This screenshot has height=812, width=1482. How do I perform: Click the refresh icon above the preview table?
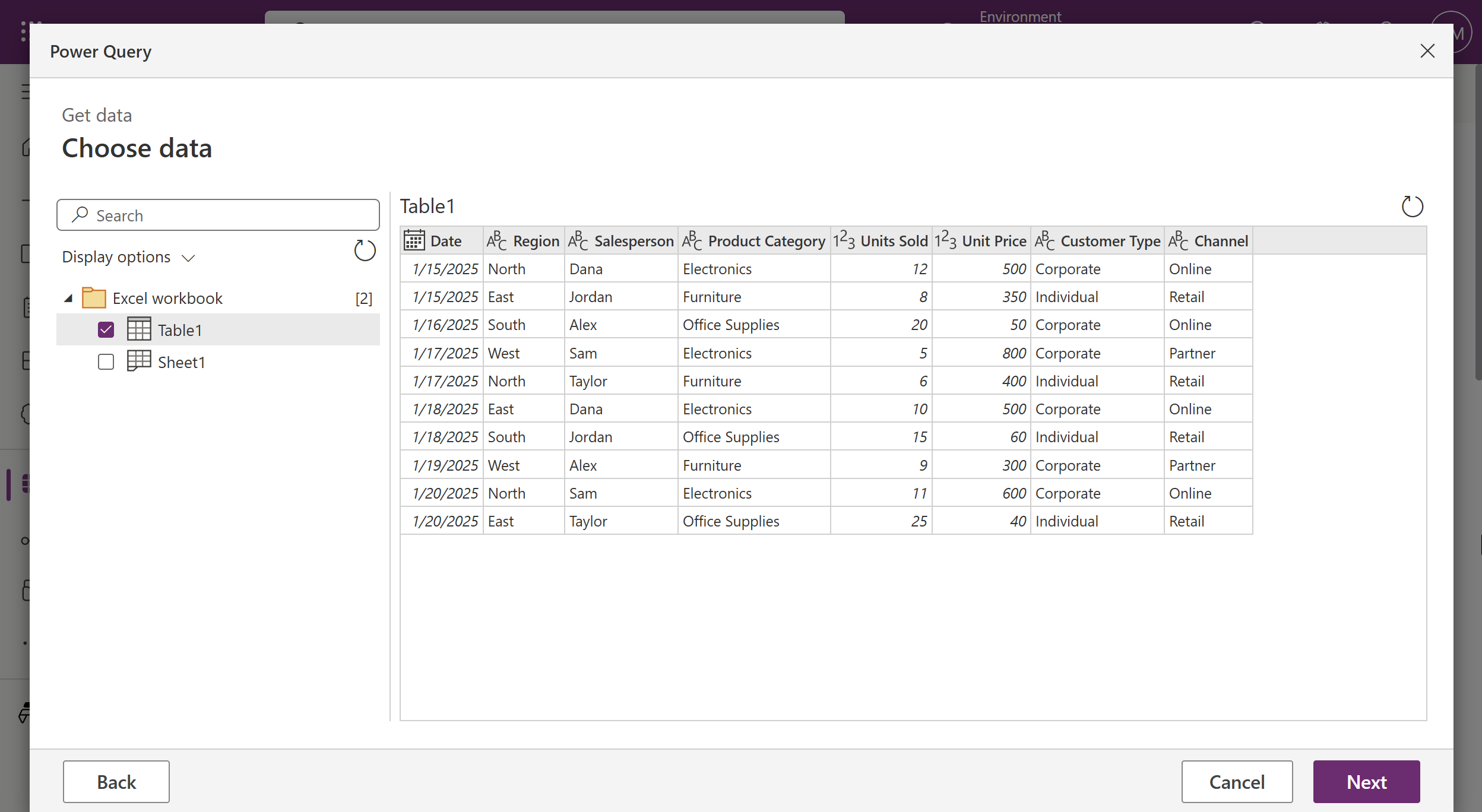coord(1412,207)
